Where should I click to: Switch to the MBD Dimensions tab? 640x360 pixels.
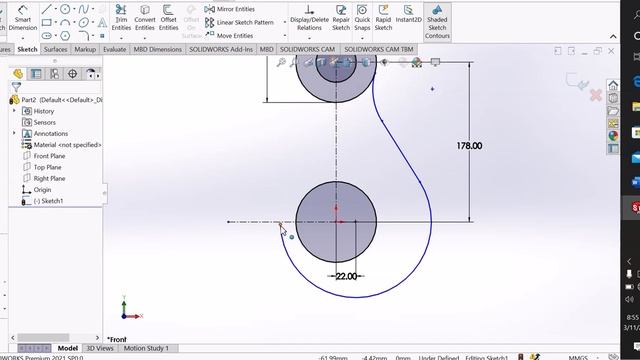(x=158, y=49)
